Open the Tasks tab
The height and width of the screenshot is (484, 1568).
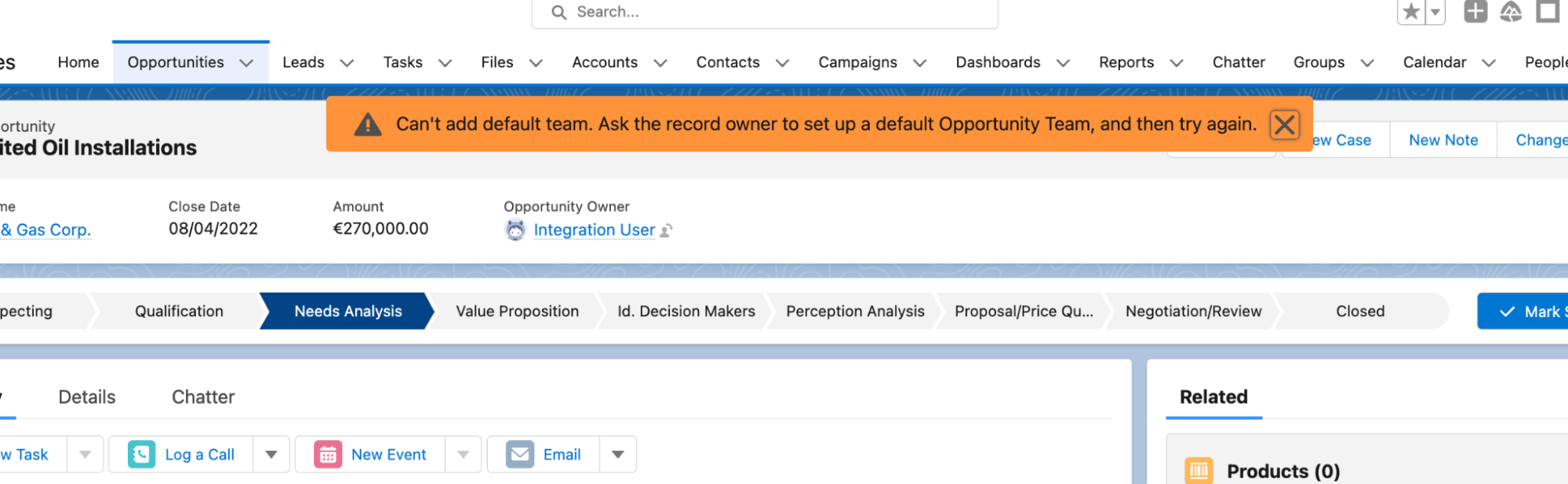403,62
